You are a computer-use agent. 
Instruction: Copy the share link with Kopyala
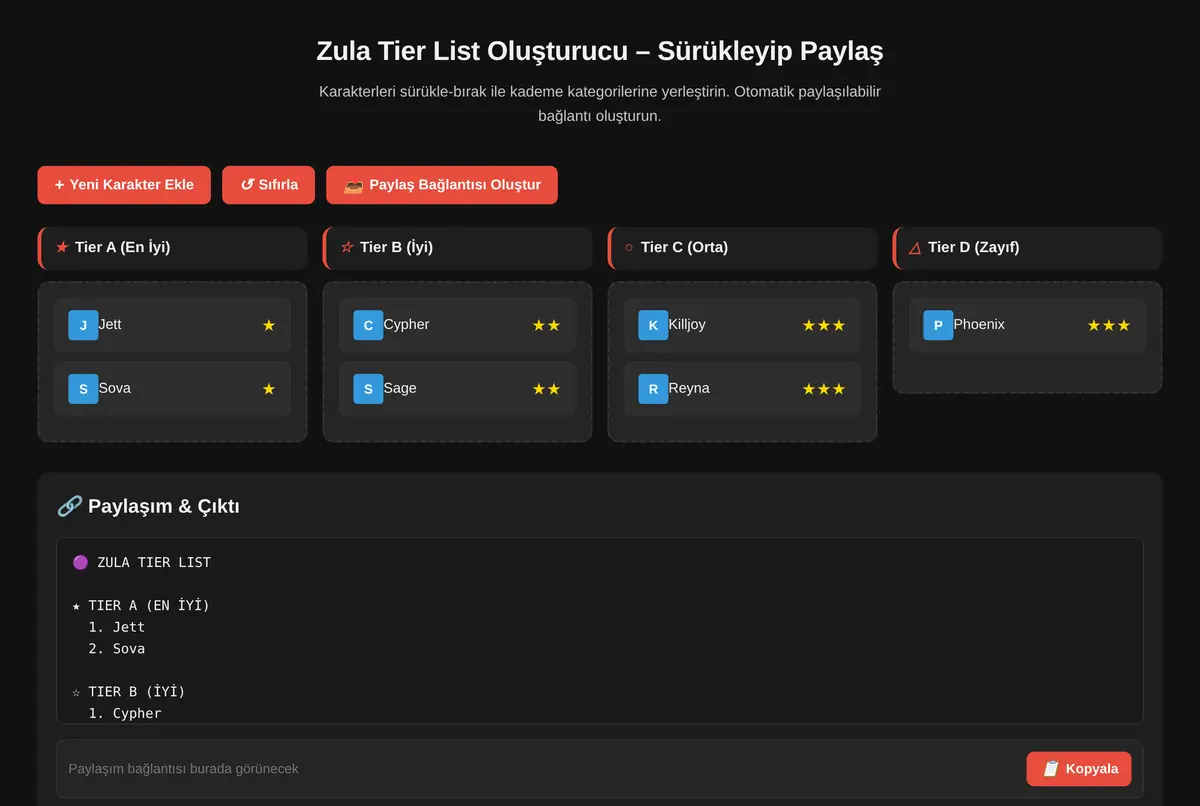(1079, 769)
